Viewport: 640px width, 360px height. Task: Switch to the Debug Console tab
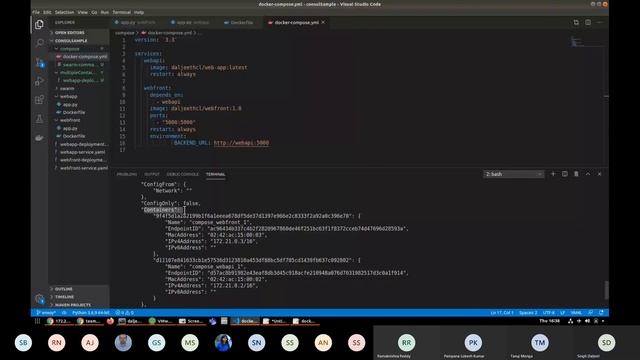click(x=182, y=174)
